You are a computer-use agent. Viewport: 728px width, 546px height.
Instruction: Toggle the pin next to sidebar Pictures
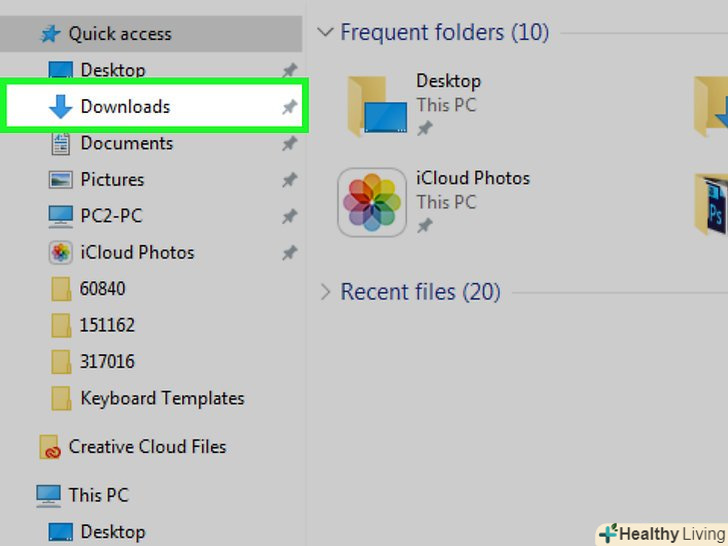(289, 180)
